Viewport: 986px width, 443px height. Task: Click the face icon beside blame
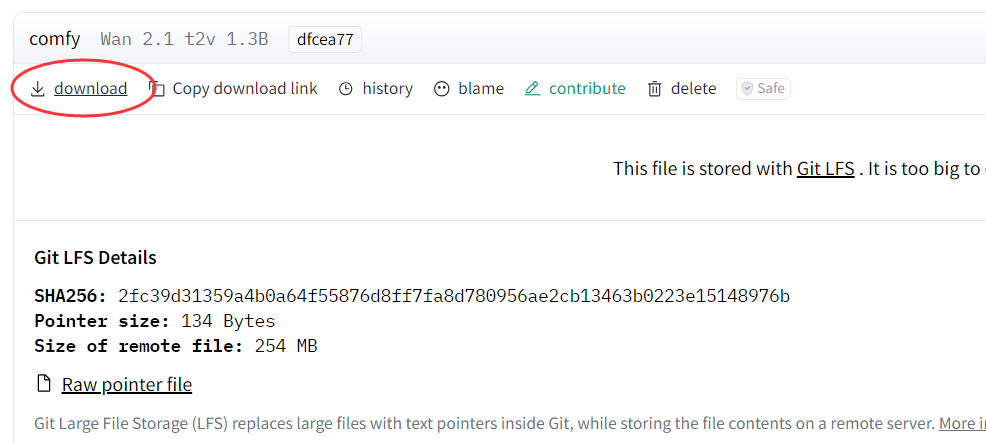pos(442,89)
